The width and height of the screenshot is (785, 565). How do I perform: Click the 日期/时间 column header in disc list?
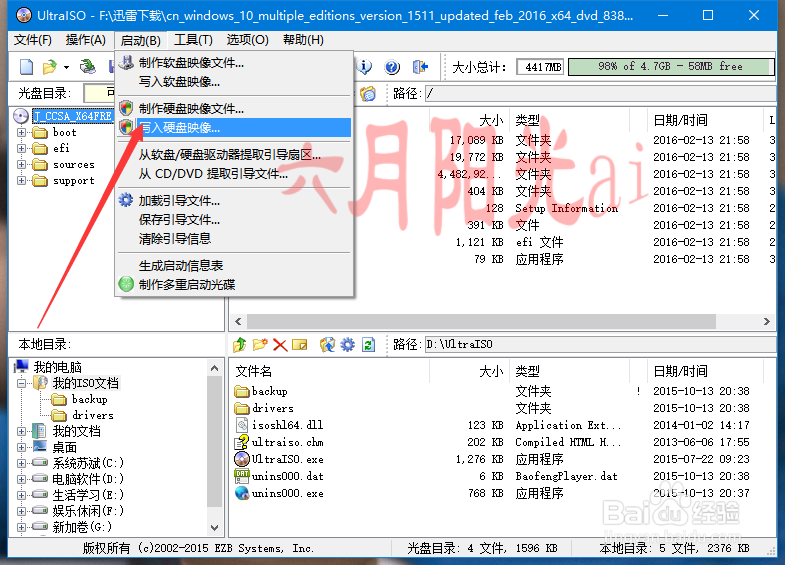coord(705,120)
